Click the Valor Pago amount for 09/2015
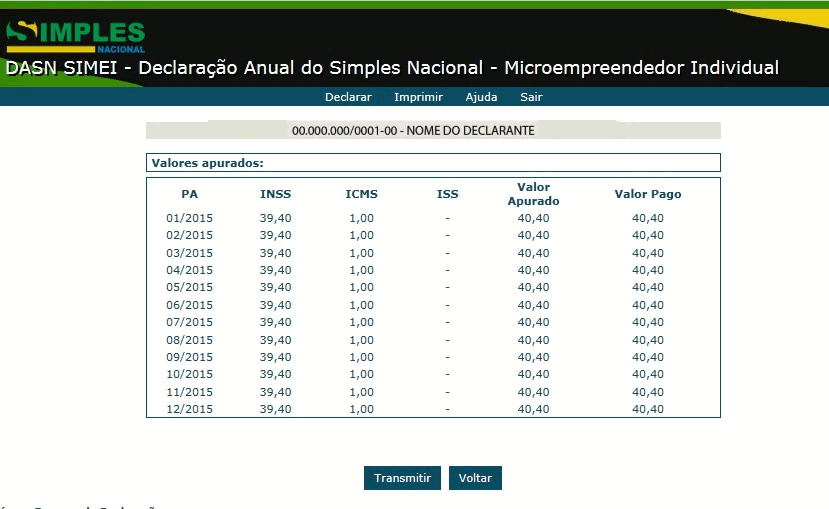Image resolution: width=829 pixels, height=509 pixels. click(x=647, y=357)
